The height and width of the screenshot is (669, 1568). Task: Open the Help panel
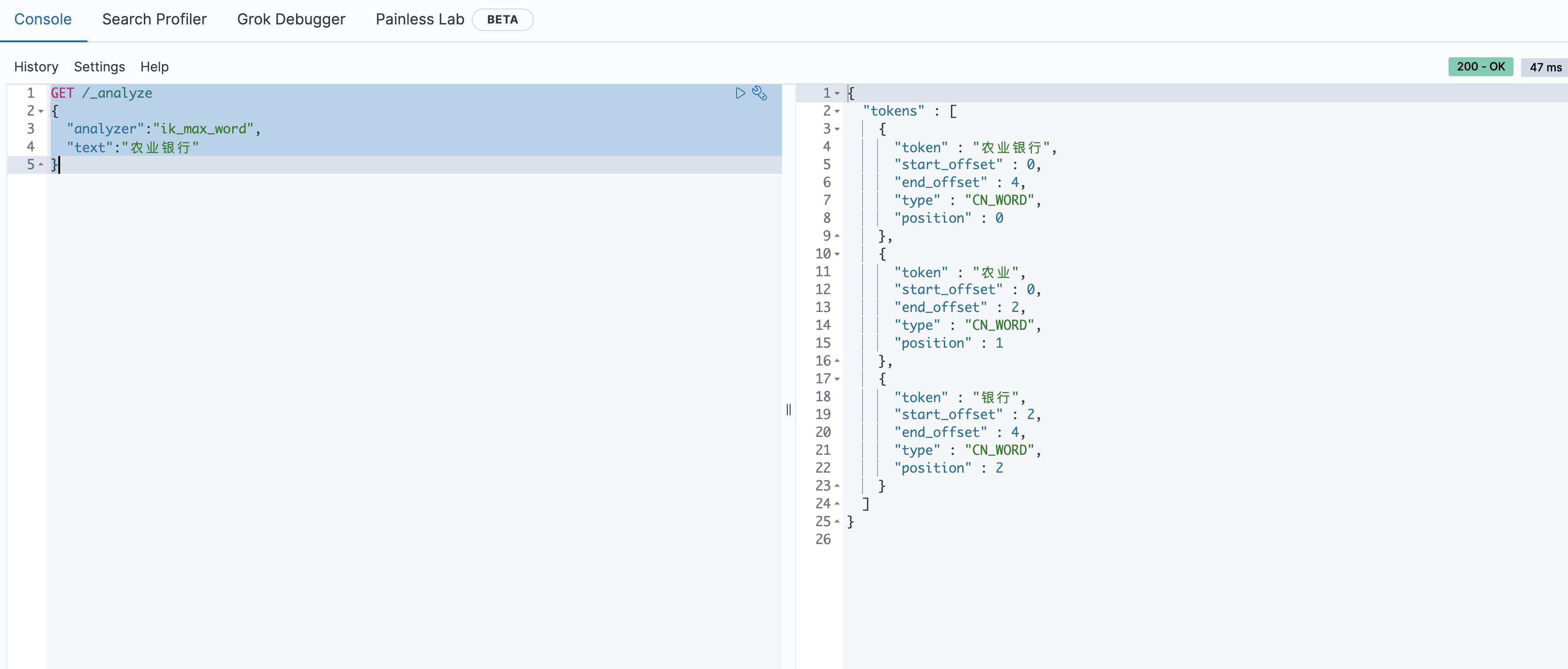pyautogui.click(x=154, y=67)
